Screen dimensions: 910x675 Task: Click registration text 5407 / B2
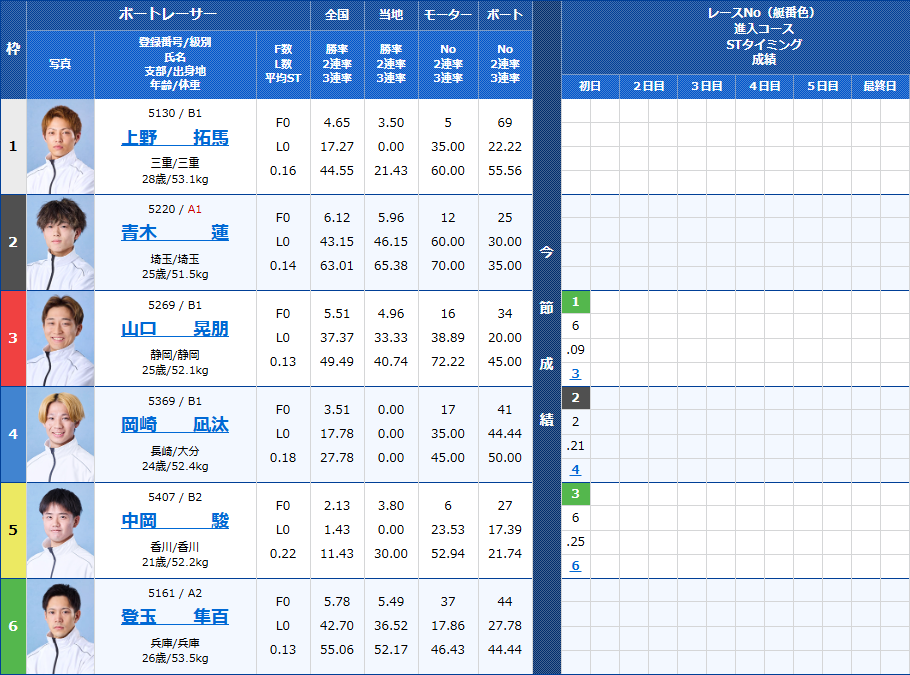click(175, 497)
